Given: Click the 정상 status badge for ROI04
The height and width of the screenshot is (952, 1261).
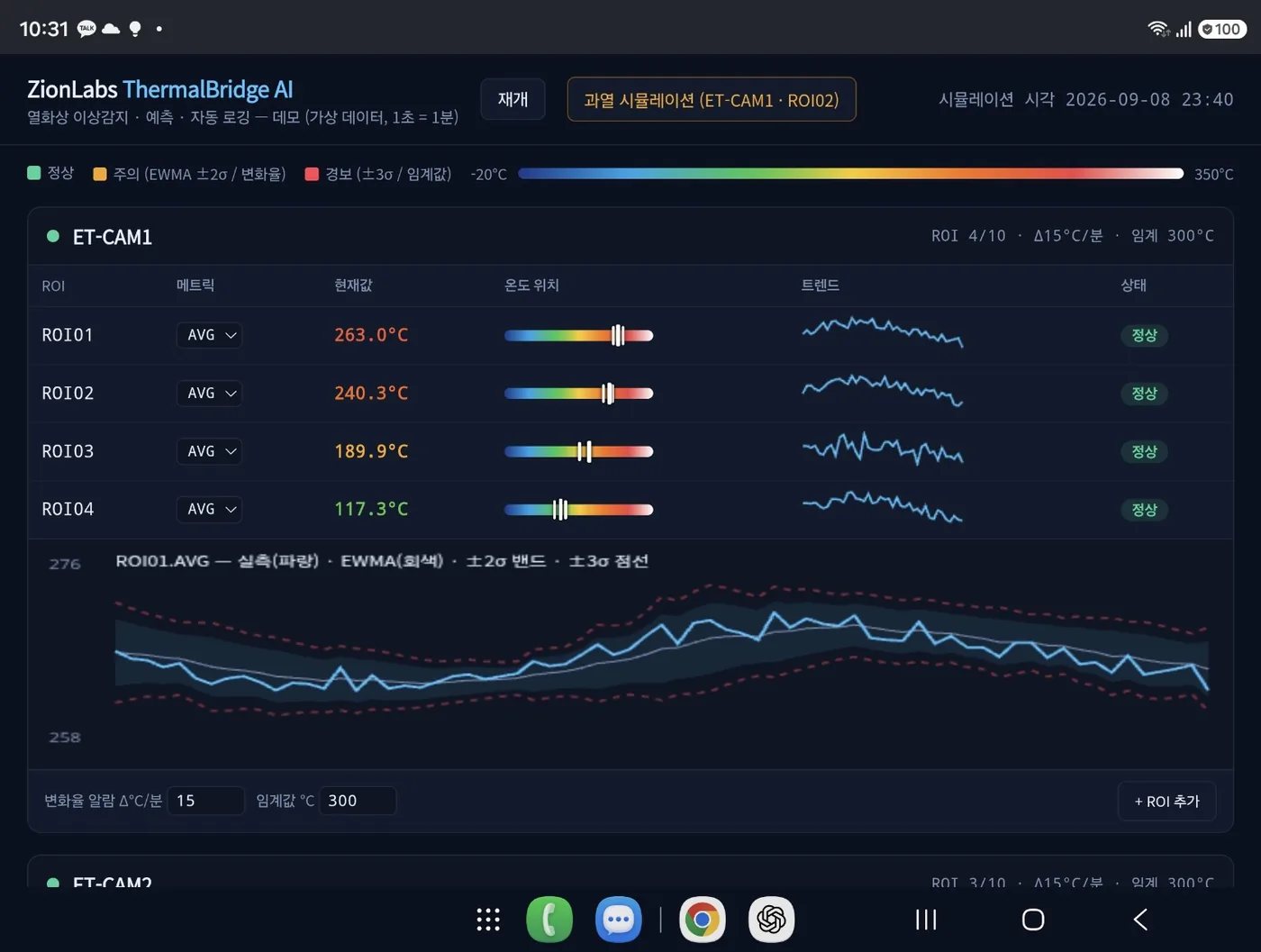Looking at the screenshot, I should (x=1144, y=510).
